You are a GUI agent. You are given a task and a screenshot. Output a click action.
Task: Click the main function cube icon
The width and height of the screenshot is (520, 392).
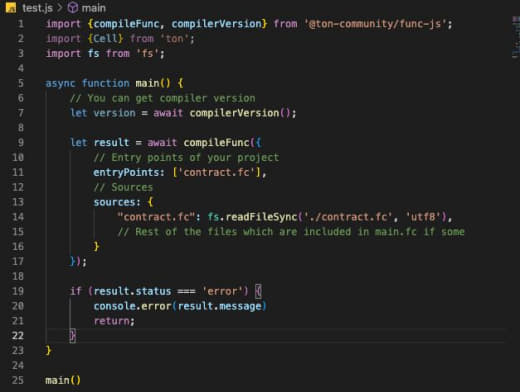pyautogui.click(x=73, y=8)
